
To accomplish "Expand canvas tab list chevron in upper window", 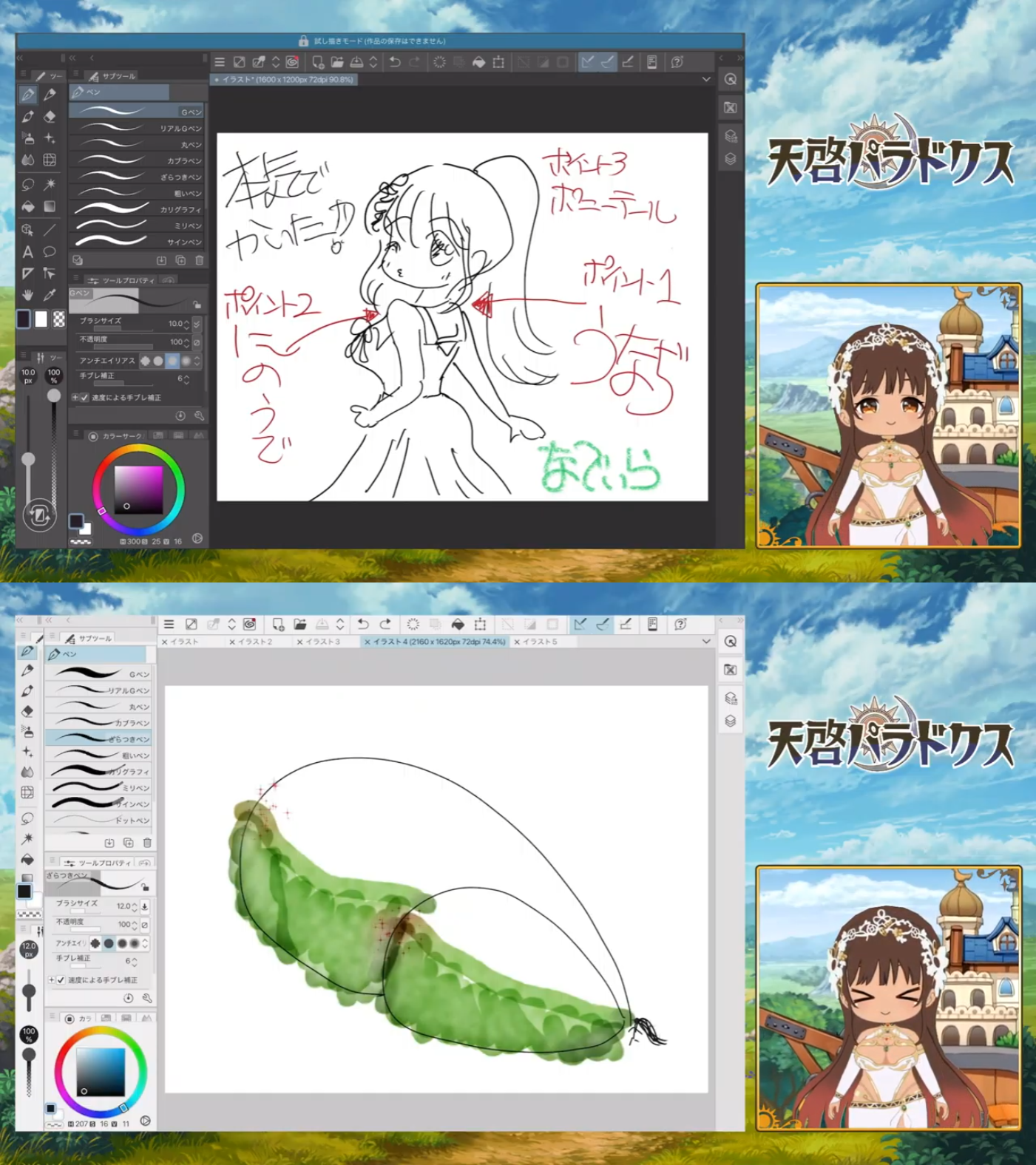I will (x=706, y=79).
